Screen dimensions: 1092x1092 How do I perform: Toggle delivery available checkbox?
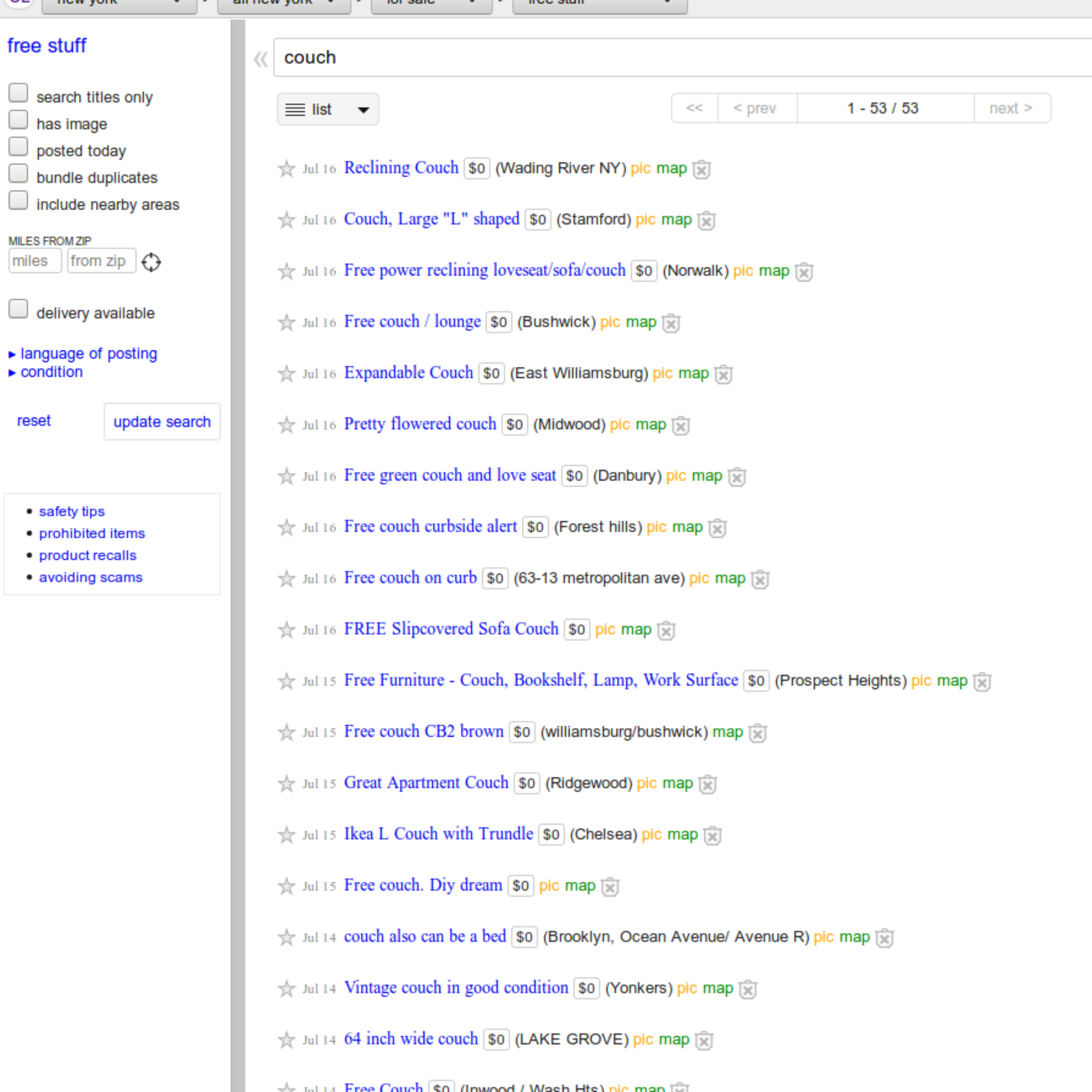point(18,309)
